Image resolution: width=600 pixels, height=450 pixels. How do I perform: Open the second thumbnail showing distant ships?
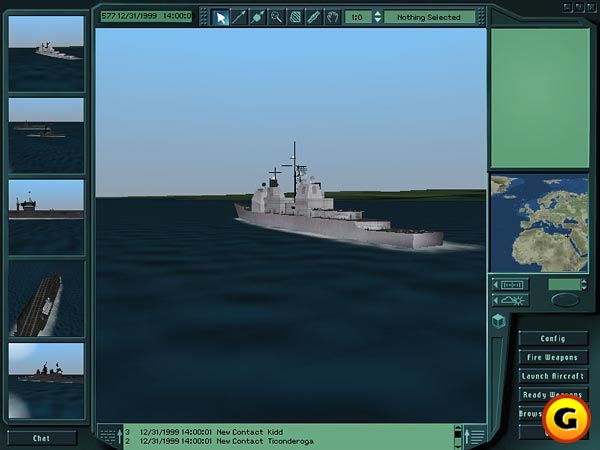tap(46, 135)
